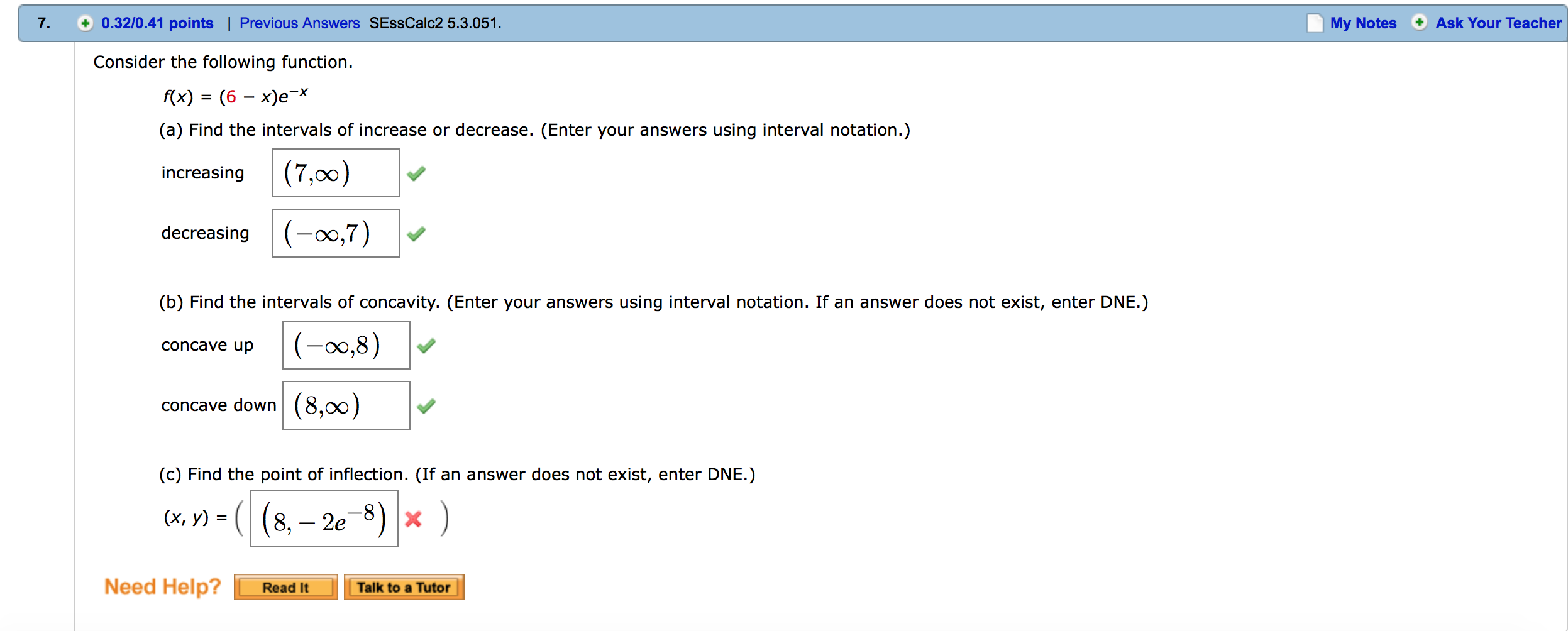Click the concave down answer box

(x=346, y=405)
